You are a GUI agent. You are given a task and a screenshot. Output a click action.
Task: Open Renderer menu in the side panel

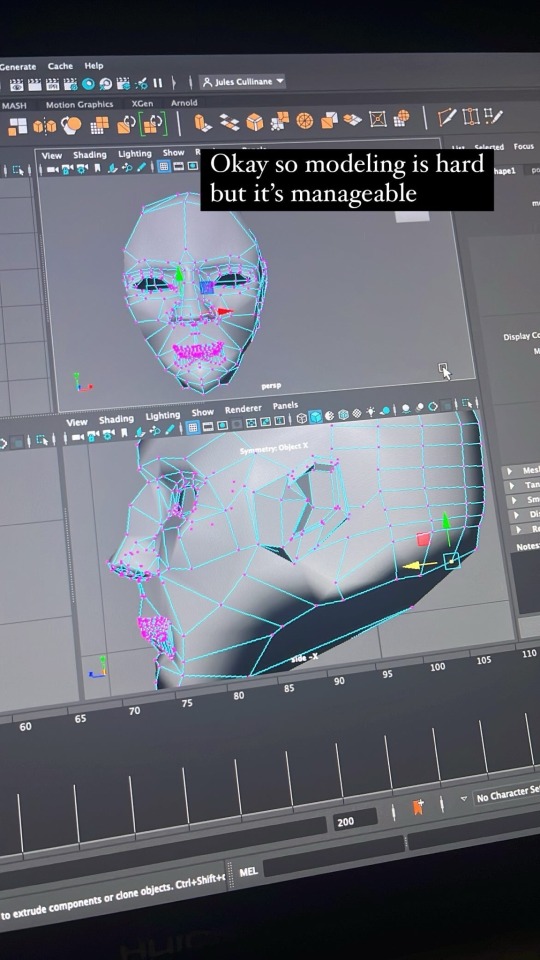(243, 409)
